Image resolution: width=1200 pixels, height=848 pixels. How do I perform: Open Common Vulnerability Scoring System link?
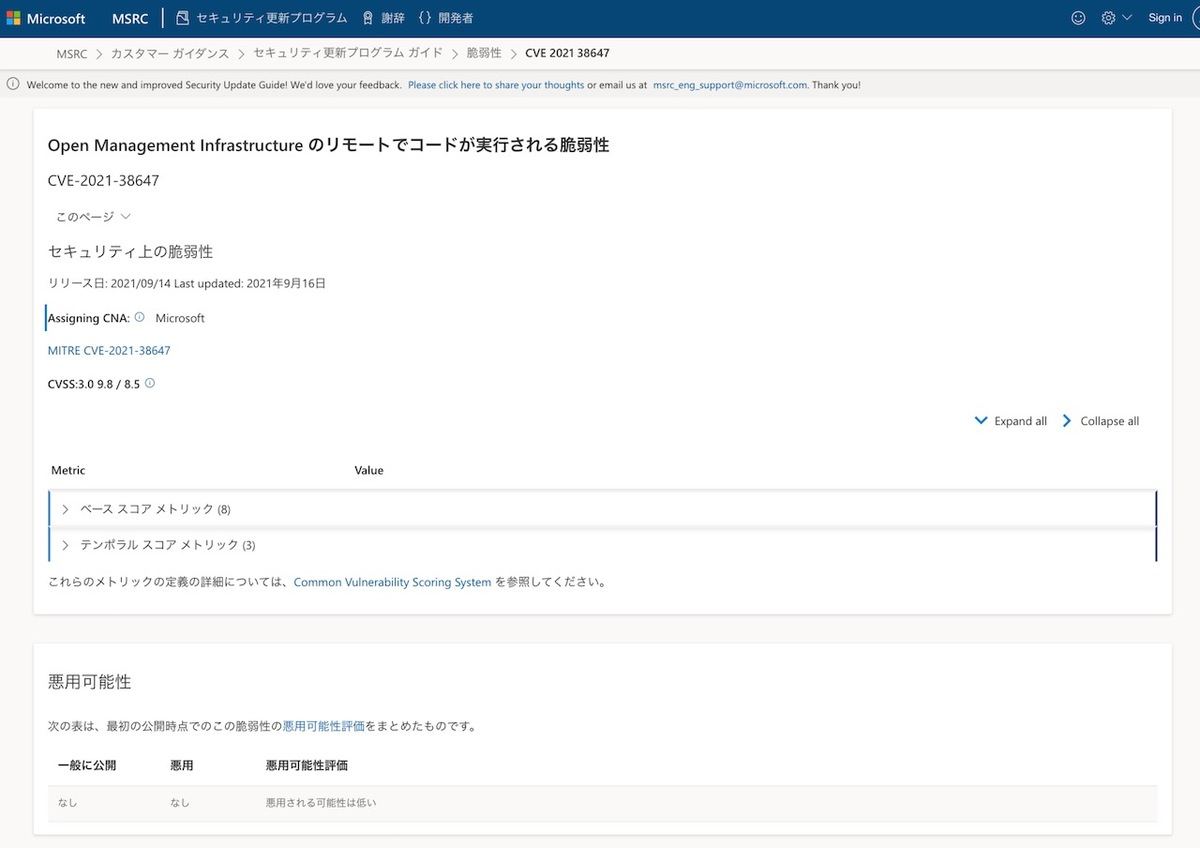coord(392,582)
